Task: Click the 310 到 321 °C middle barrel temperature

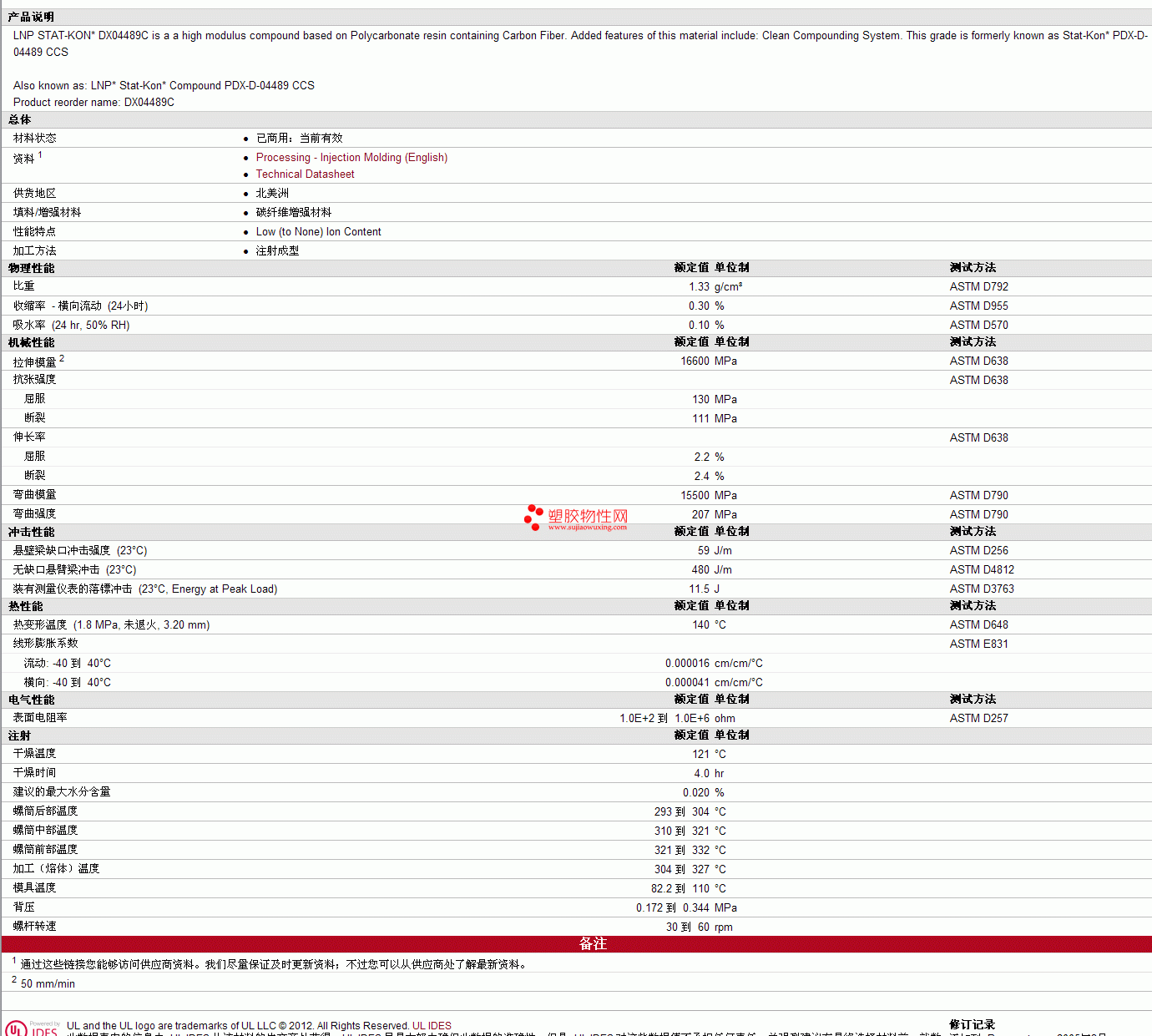Action: pos(690,831)
